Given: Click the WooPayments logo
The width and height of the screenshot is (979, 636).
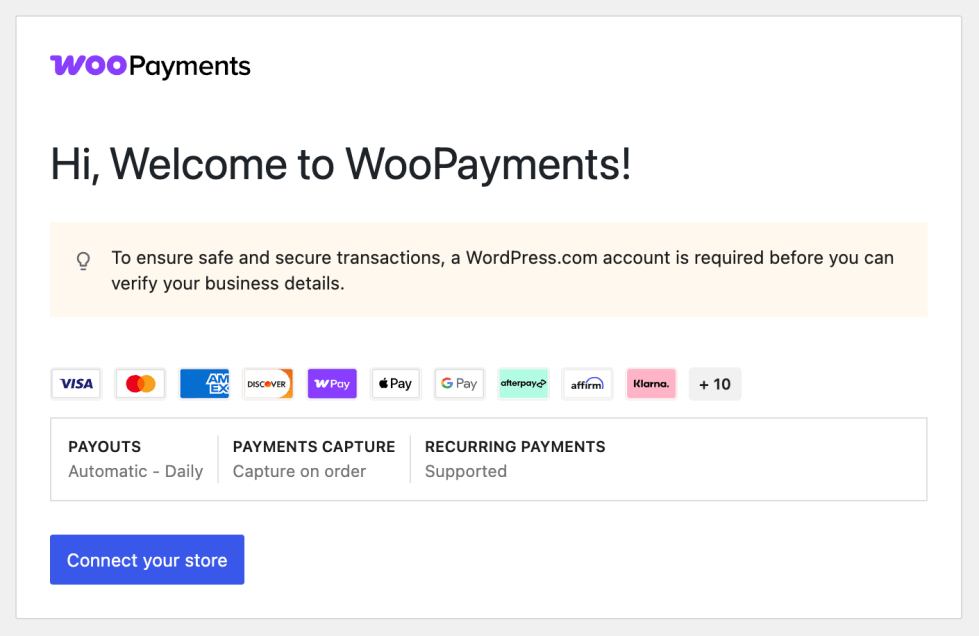Looking at the screenshot, I should click(x=150, y=66).
